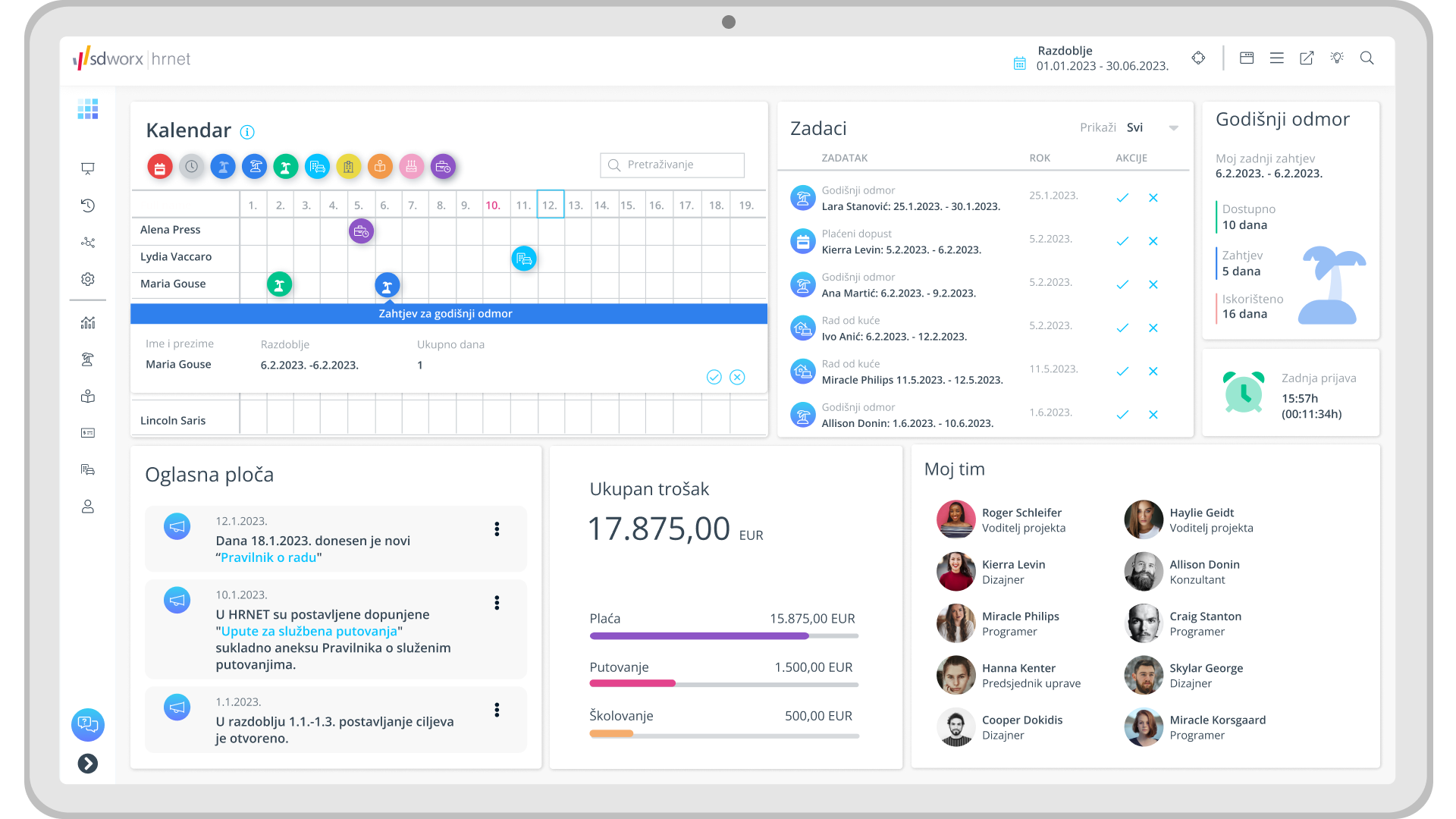Screen dimensions: 1456x819
Task: Click Maria Gouse green vacation event
Action: coord(279,284)
